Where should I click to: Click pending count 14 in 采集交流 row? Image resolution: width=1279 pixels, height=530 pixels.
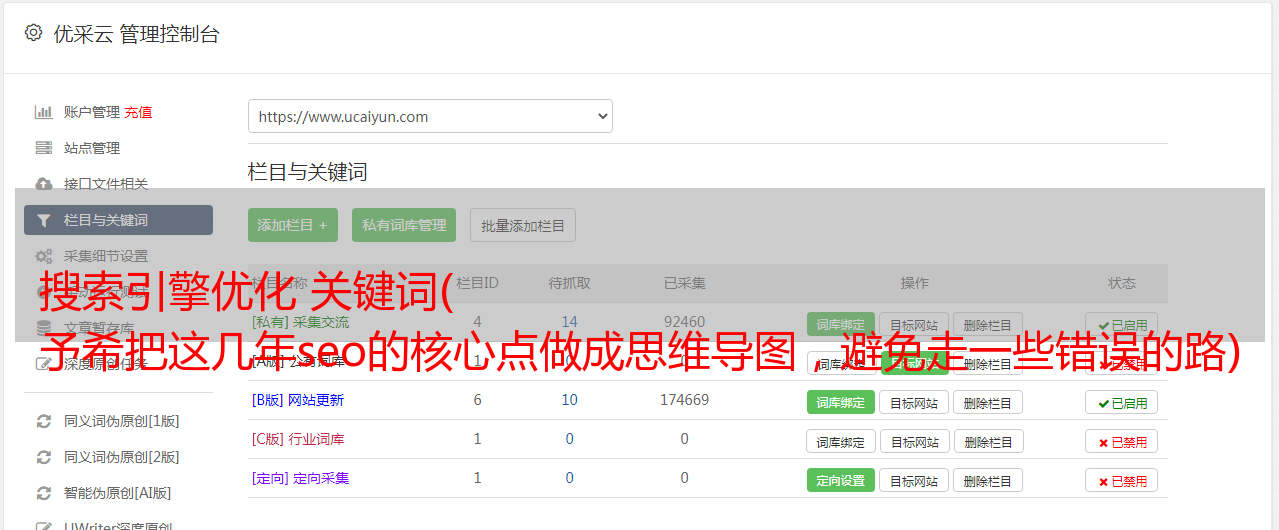(569, 322)
